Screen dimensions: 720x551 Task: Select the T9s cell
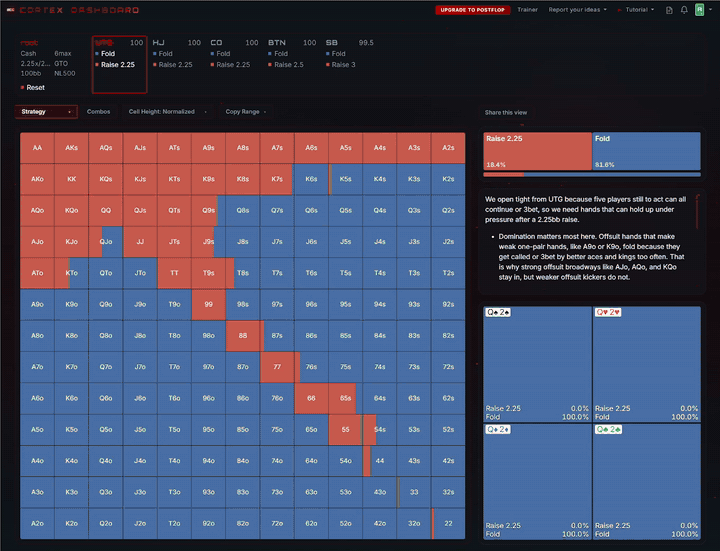tap(208, 273)
